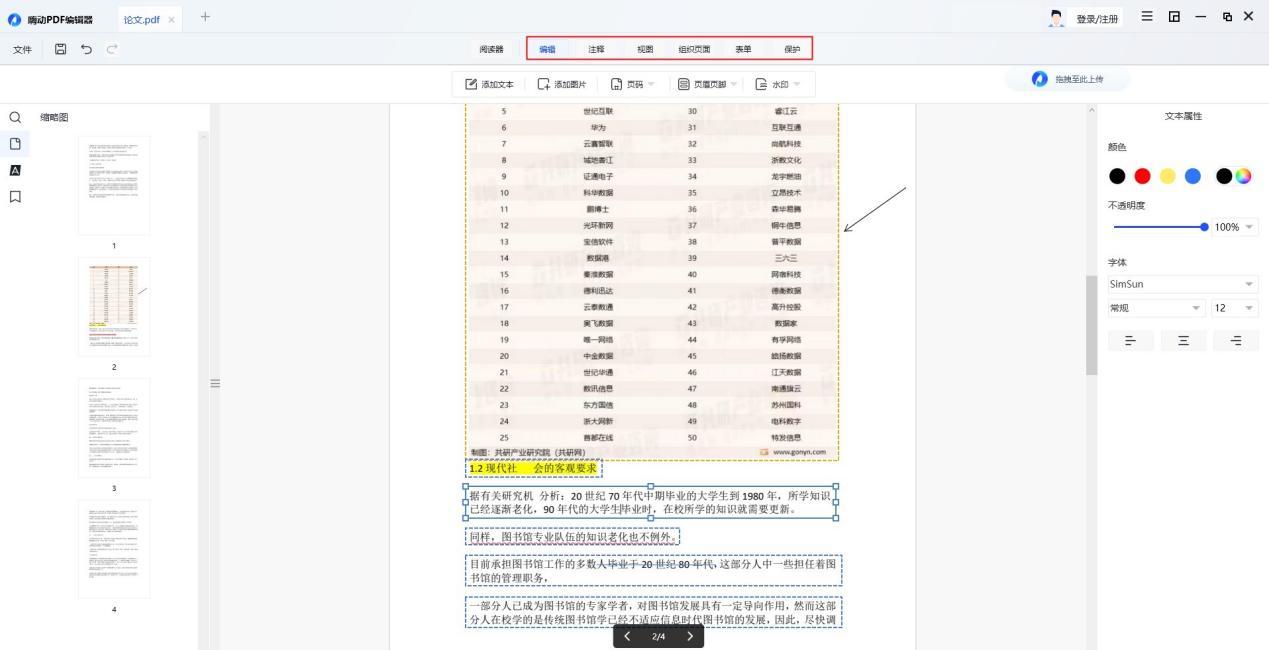Click paragraph starting 同样，图书馆专业队伍
The height and width of the screenshot is (650, 1269).
573,537
